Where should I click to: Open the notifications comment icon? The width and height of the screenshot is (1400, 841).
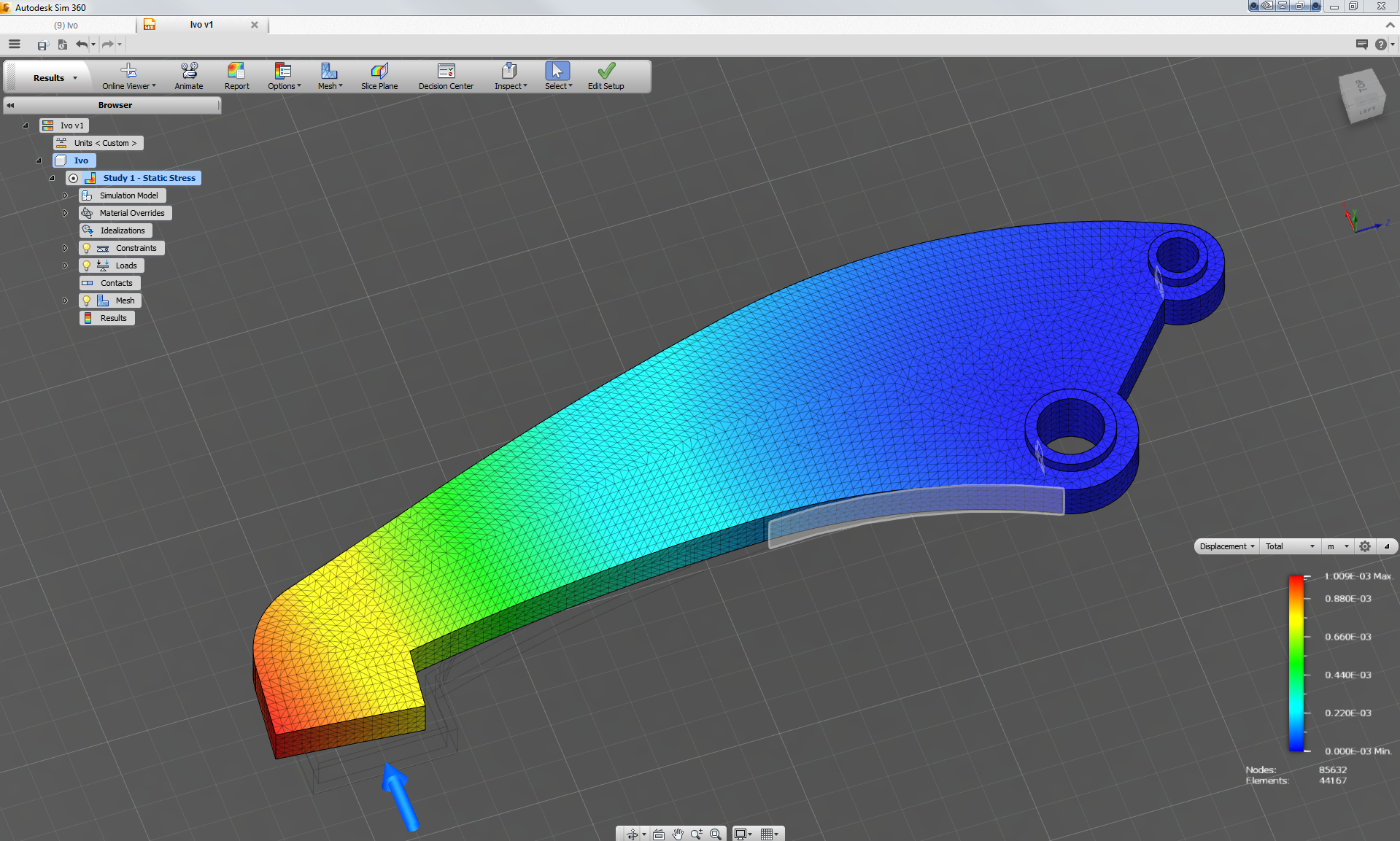tap(1361, 44)
